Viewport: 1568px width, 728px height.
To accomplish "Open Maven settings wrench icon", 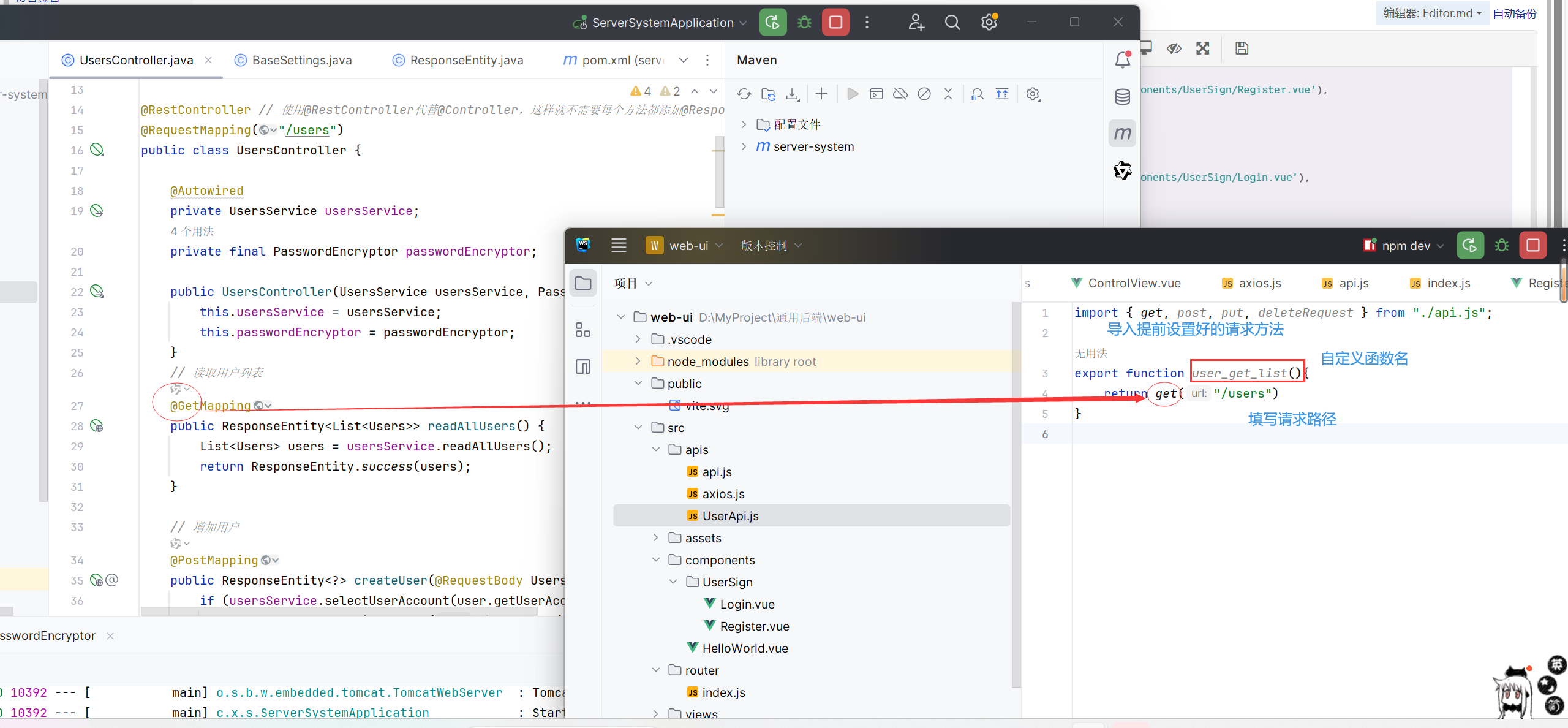I will pos(1033,94).
